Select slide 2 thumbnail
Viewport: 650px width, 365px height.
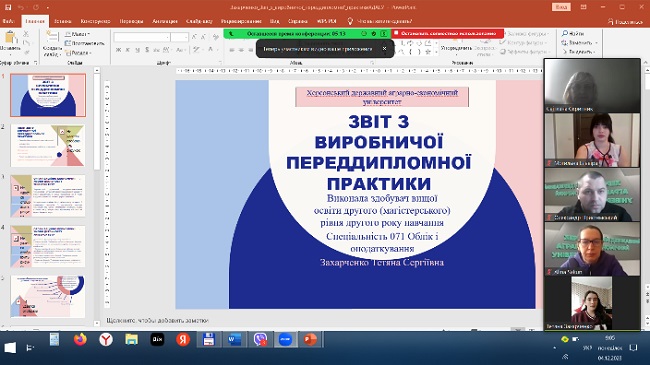click(x=48, y=146)
